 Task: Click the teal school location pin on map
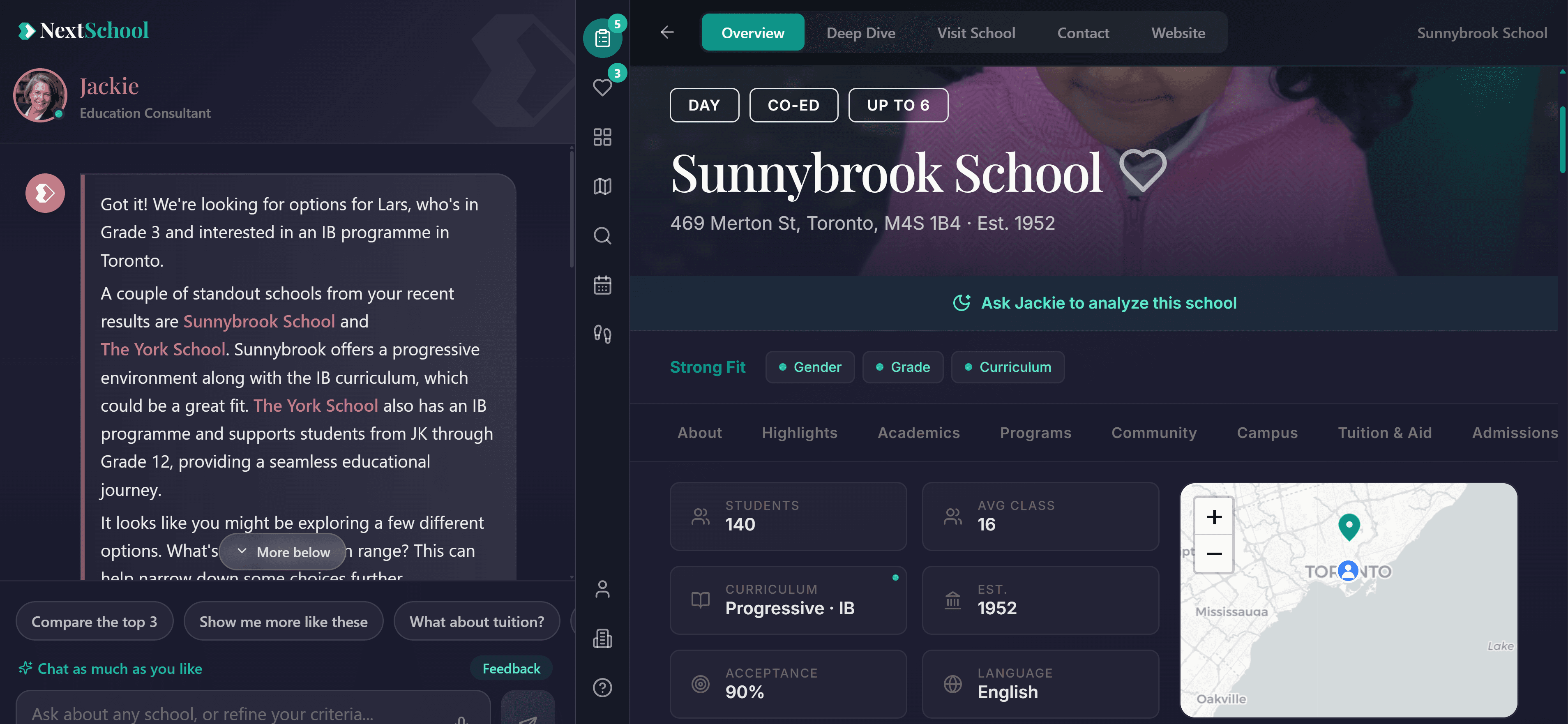point(1349,527)
